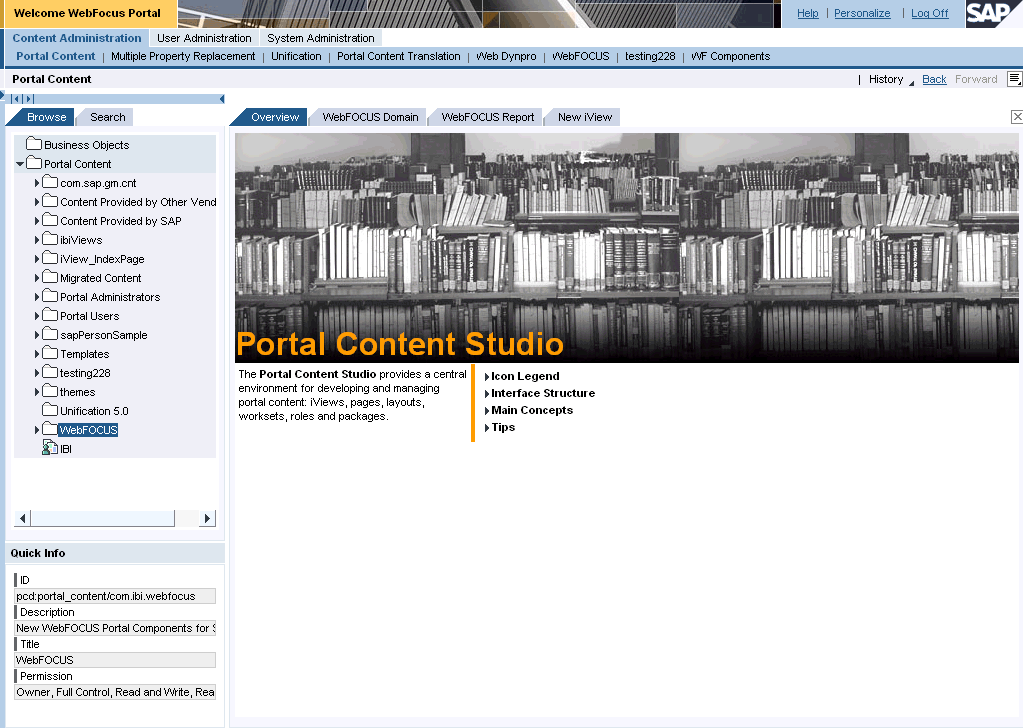Image resolution: width=1023 pixels, height=728 pixels.
Task: Expand the Interface Structure section
Action: pyautogui.click(x=487, y=394)
